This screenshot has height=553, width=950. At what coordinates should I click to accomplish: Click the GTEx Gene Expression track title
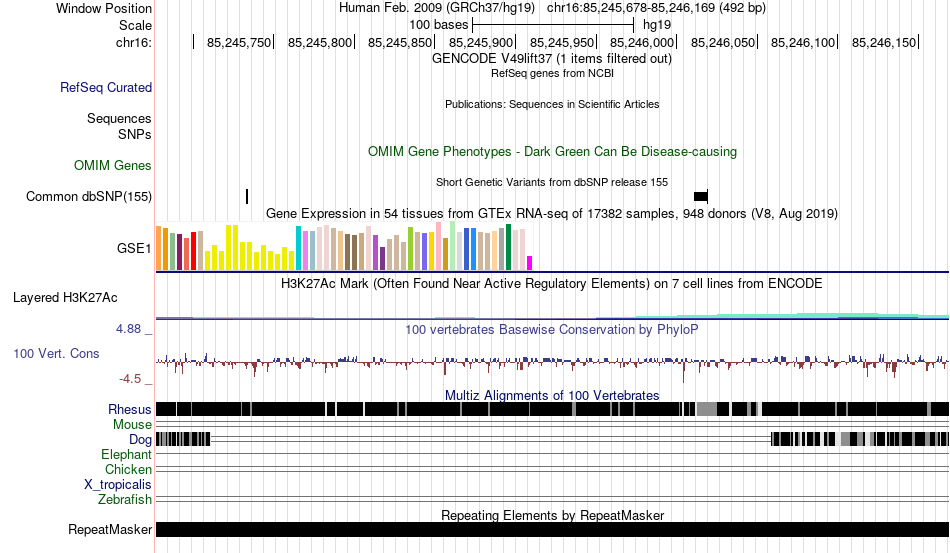(552, 214)
